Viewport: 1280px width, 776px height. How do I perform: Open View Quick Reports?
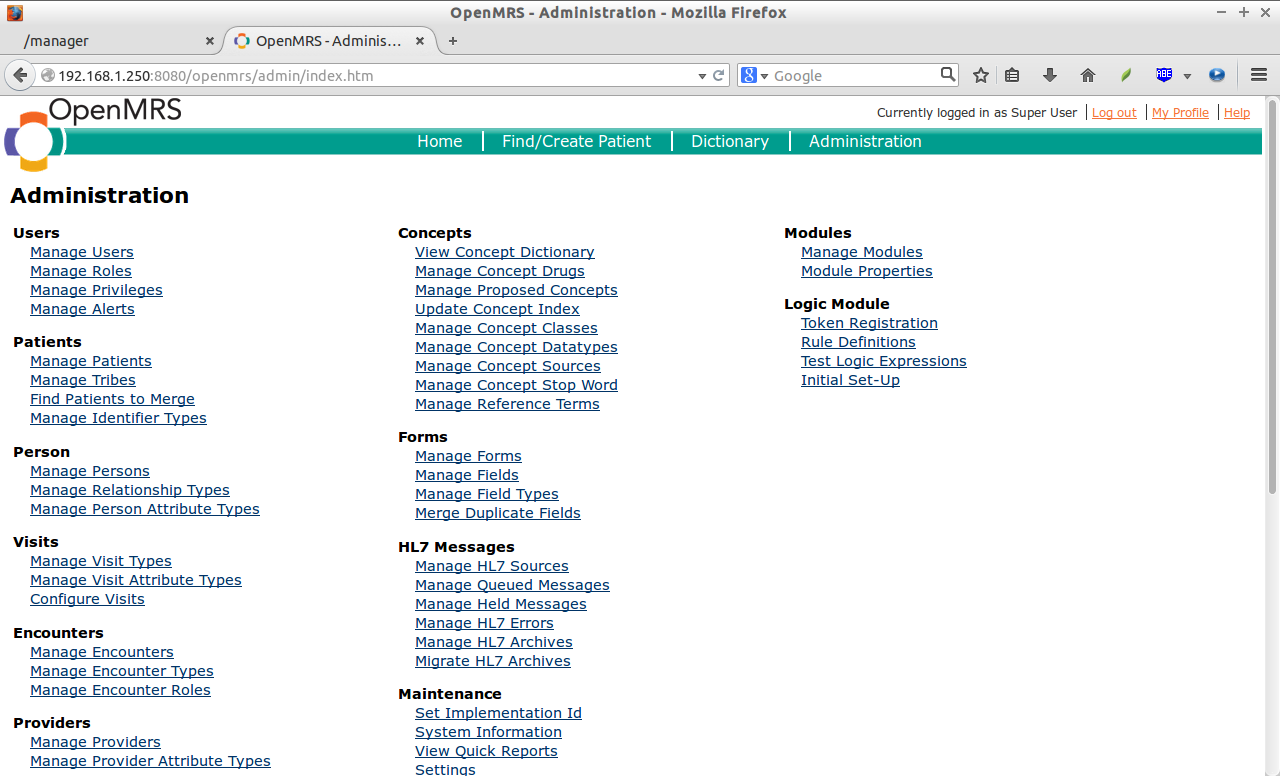tap(486, 751)
